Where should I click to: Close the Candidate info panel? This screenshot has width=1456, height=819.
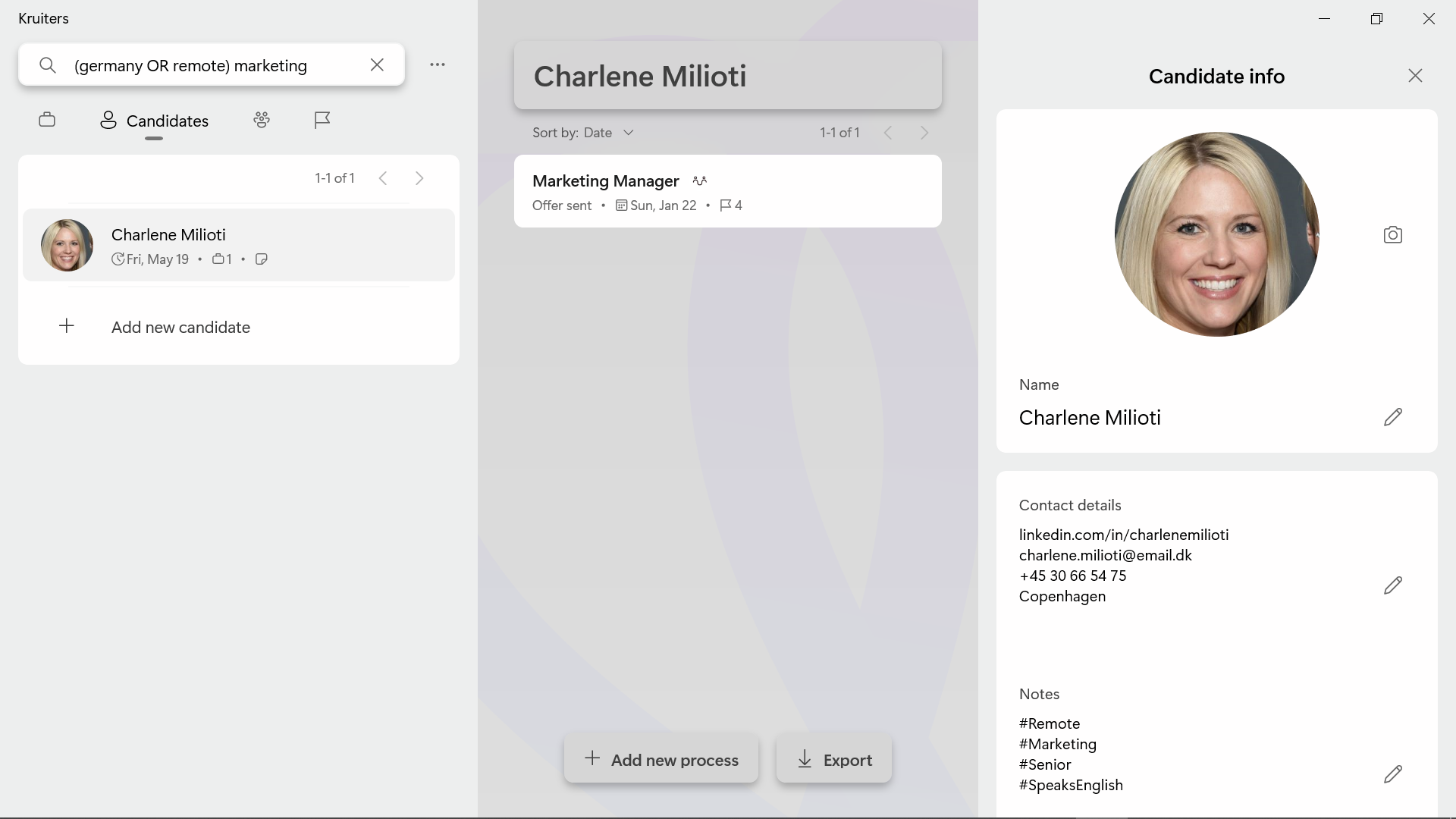1415,76
